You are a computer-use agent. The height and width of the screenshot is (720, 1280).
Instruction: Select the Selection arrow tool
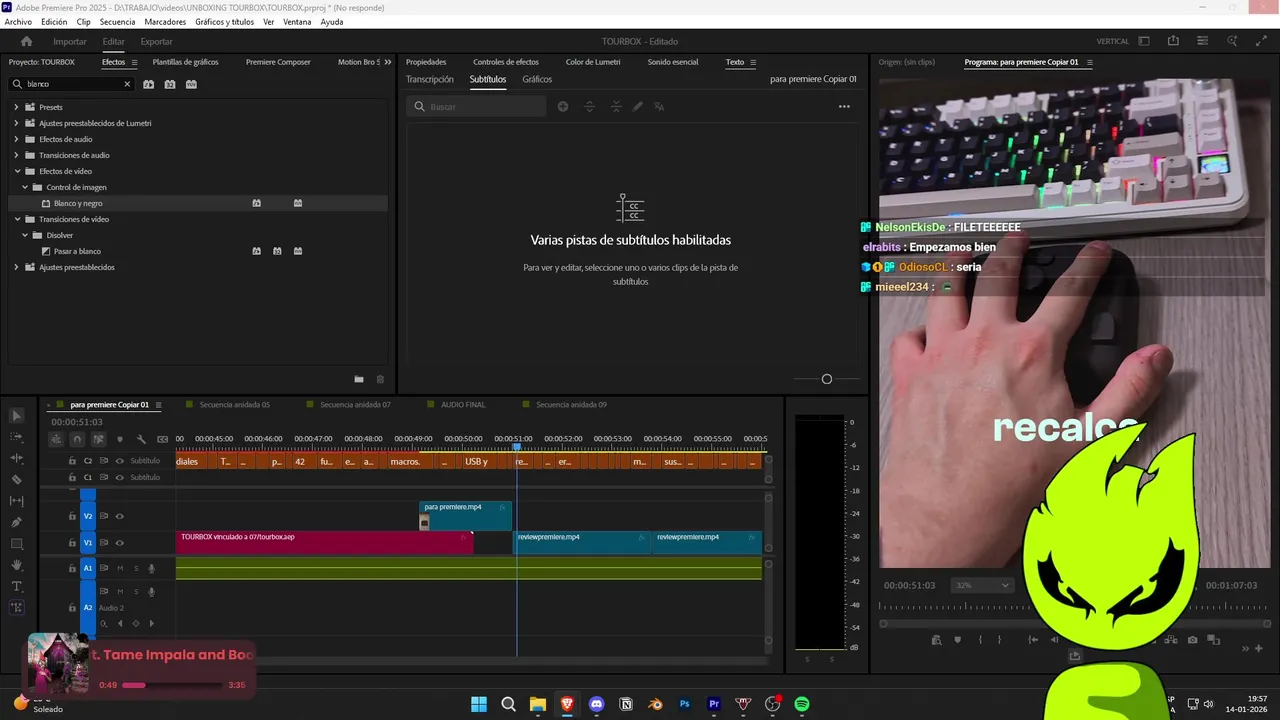coord(17,416)
